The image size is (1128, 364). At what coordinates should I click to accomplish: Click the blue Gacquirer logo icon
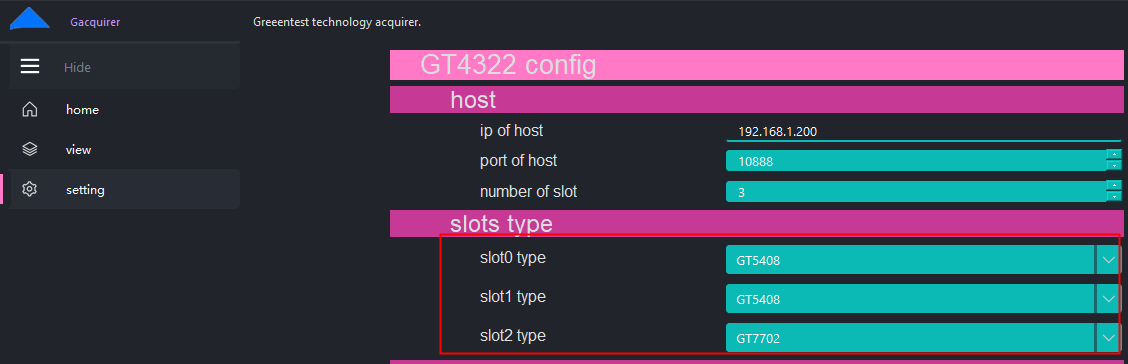tap(29, 18)
